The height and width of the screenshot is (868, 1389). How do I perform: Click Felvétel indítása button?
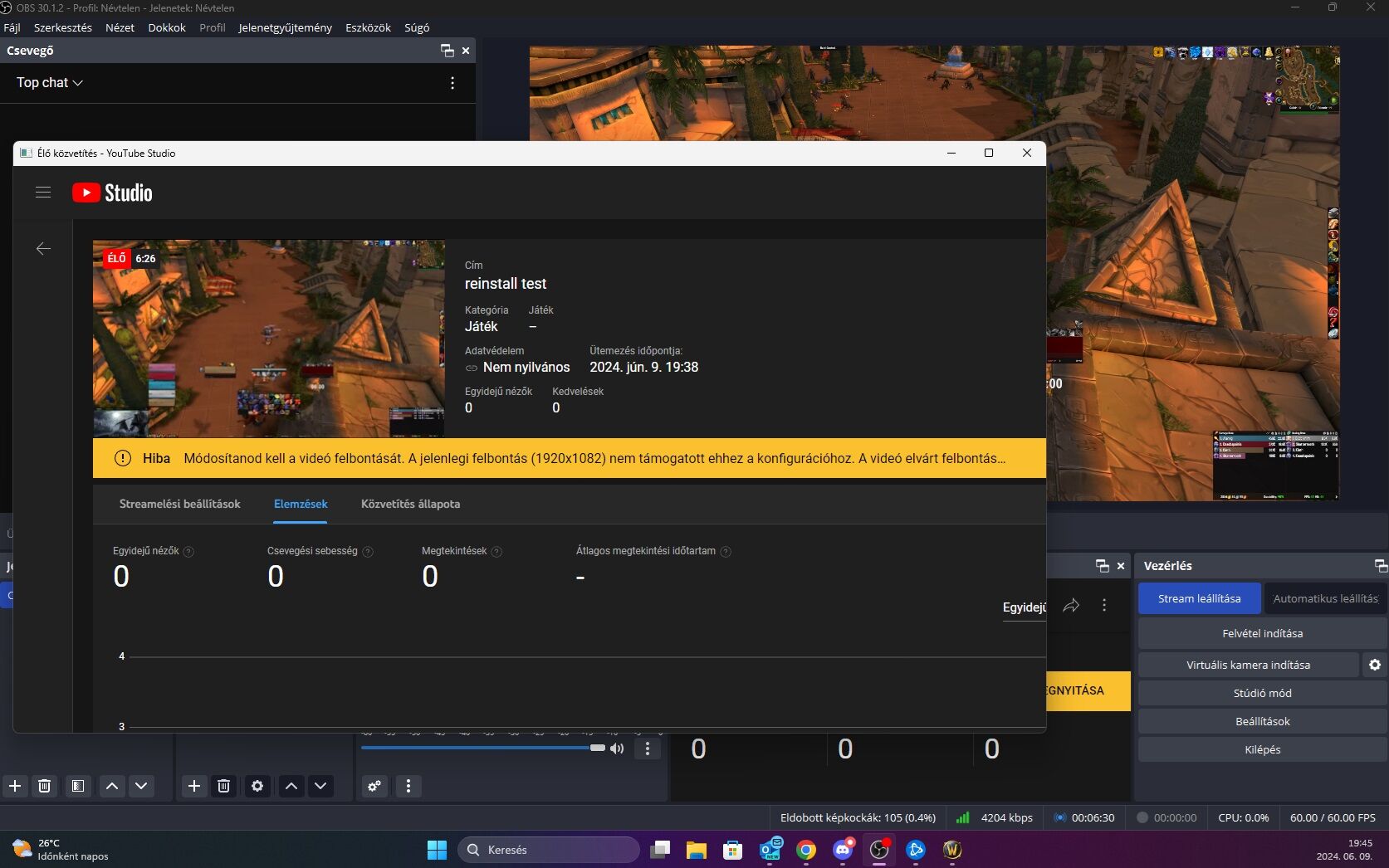(x=1262, y=633)
